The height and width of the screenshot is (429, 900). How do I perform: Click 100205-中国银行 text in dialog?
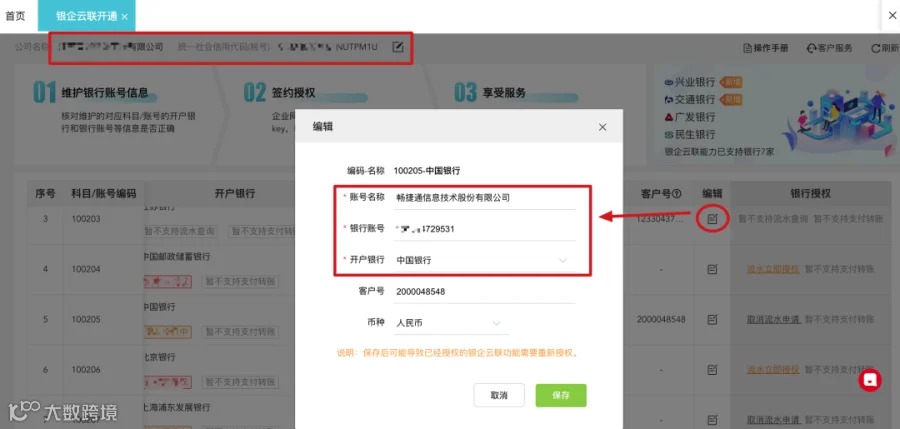click(x=427, y=171)
